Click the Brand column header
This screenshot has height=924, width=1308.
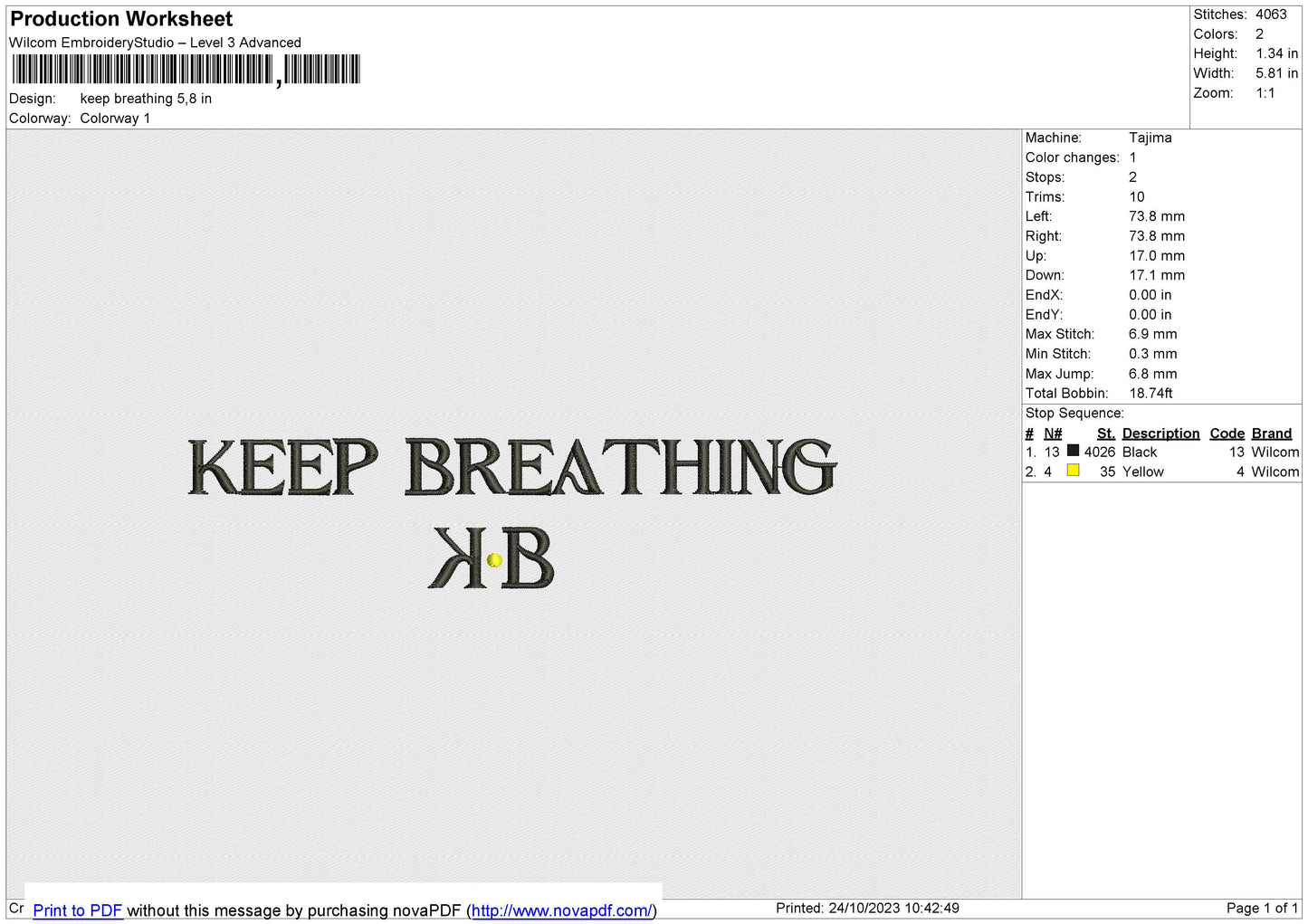1272,433
